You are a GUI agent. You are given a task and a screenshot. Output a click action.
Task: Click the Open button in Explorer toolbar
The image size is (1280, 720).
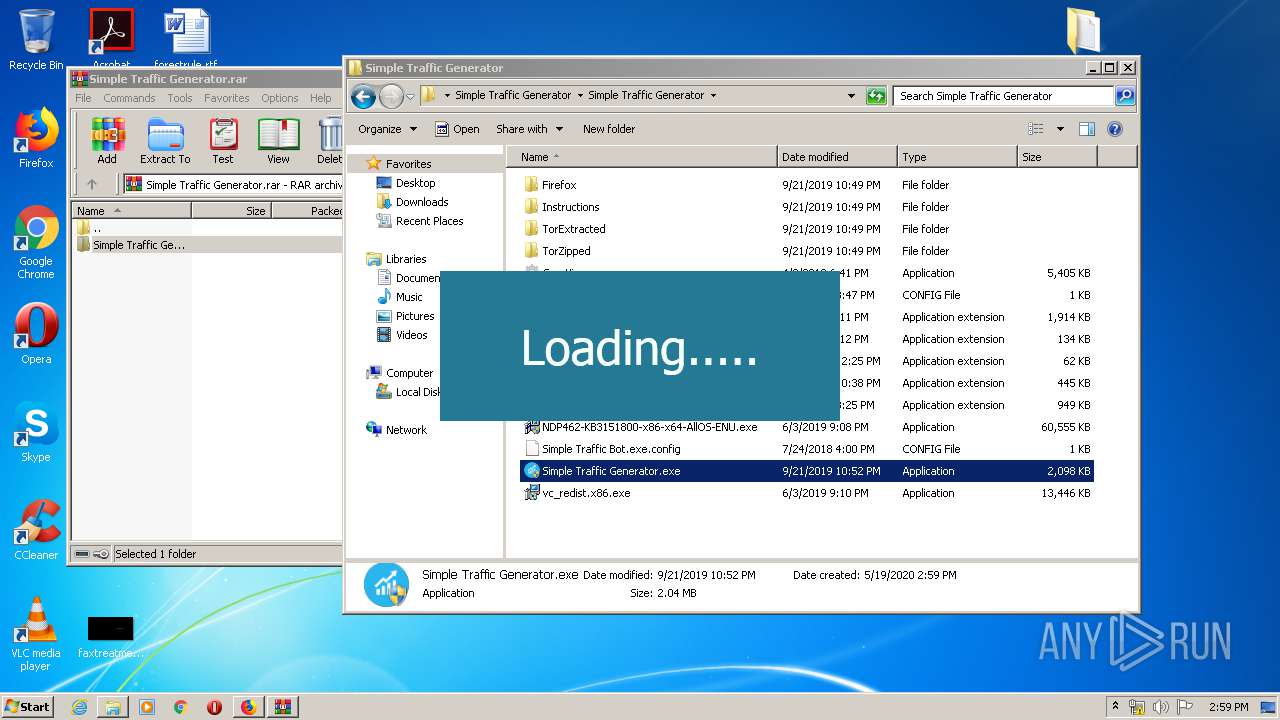pyautogui.click(x=457, y=129)
